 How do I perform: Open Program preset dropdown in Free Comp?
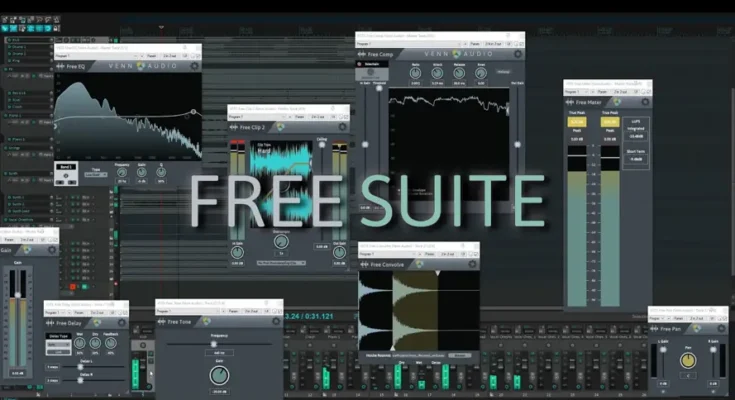(x=409, y=44)
